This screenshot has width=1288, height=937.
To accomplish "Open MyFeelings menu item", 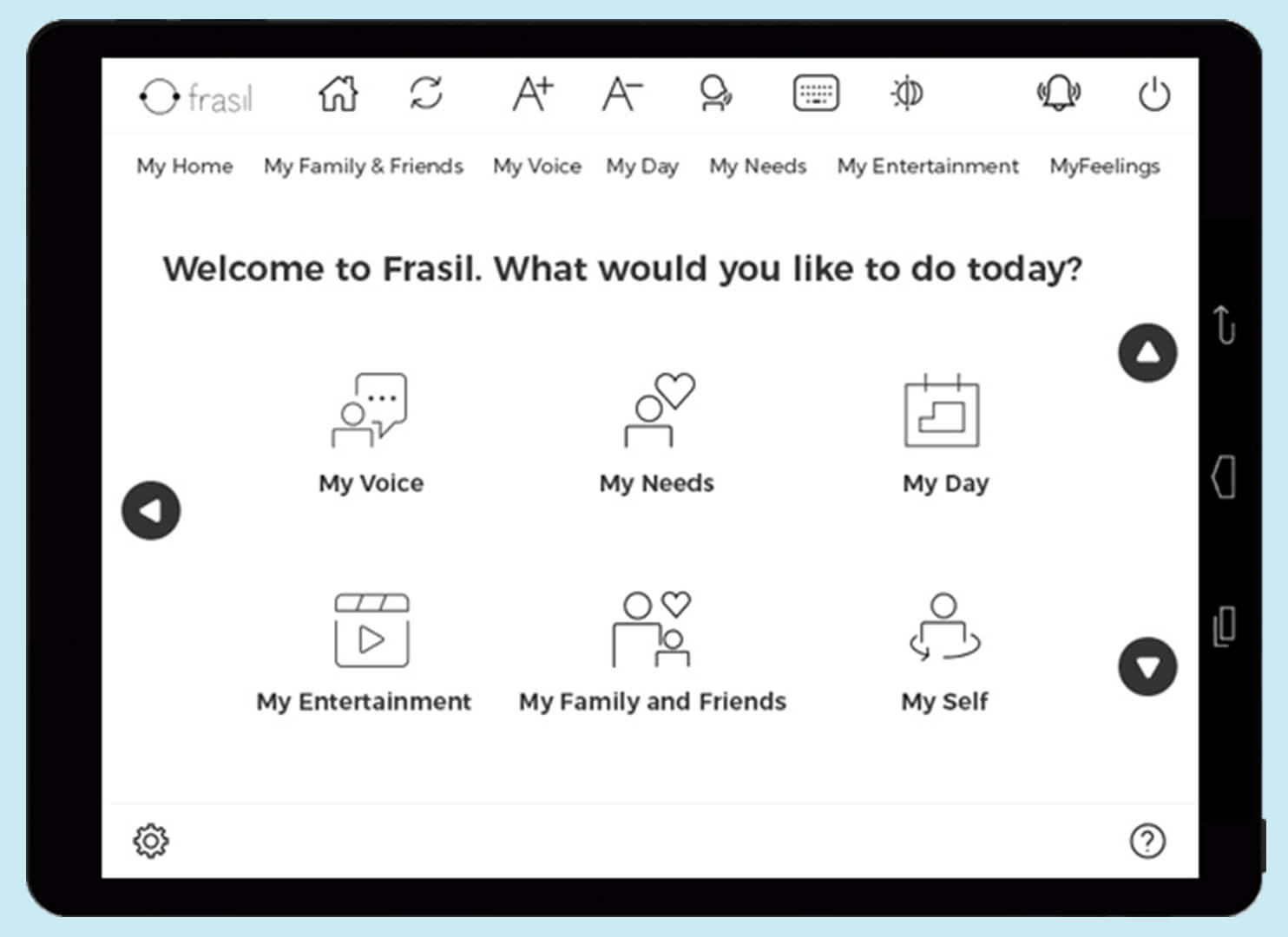I will pyautogui.click(x=1105, y=166).
